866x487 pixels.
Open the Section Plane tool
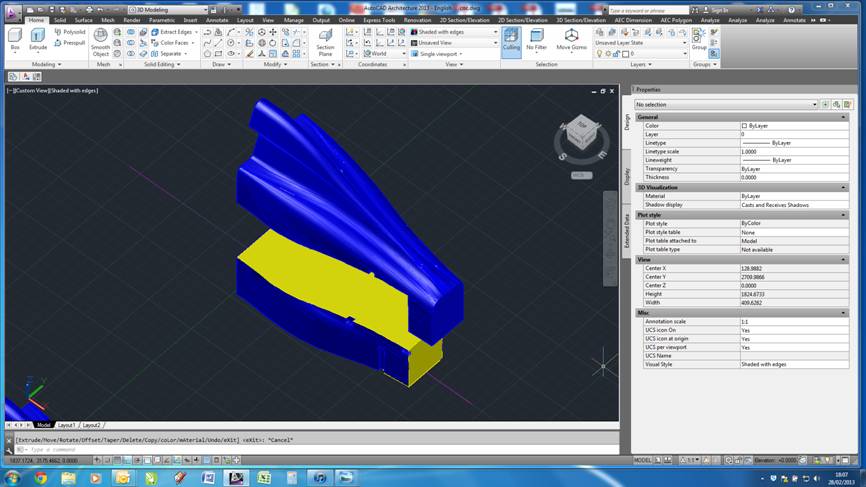pyautogui.click(x=325, y=40)
